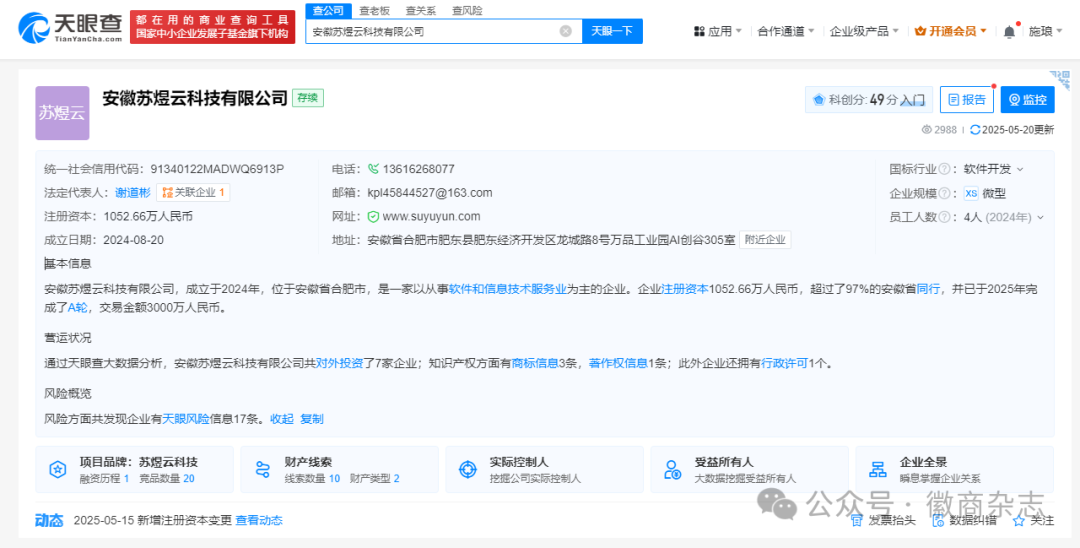
Task: Open the 行政许可 link
Action: pos(785,363)
